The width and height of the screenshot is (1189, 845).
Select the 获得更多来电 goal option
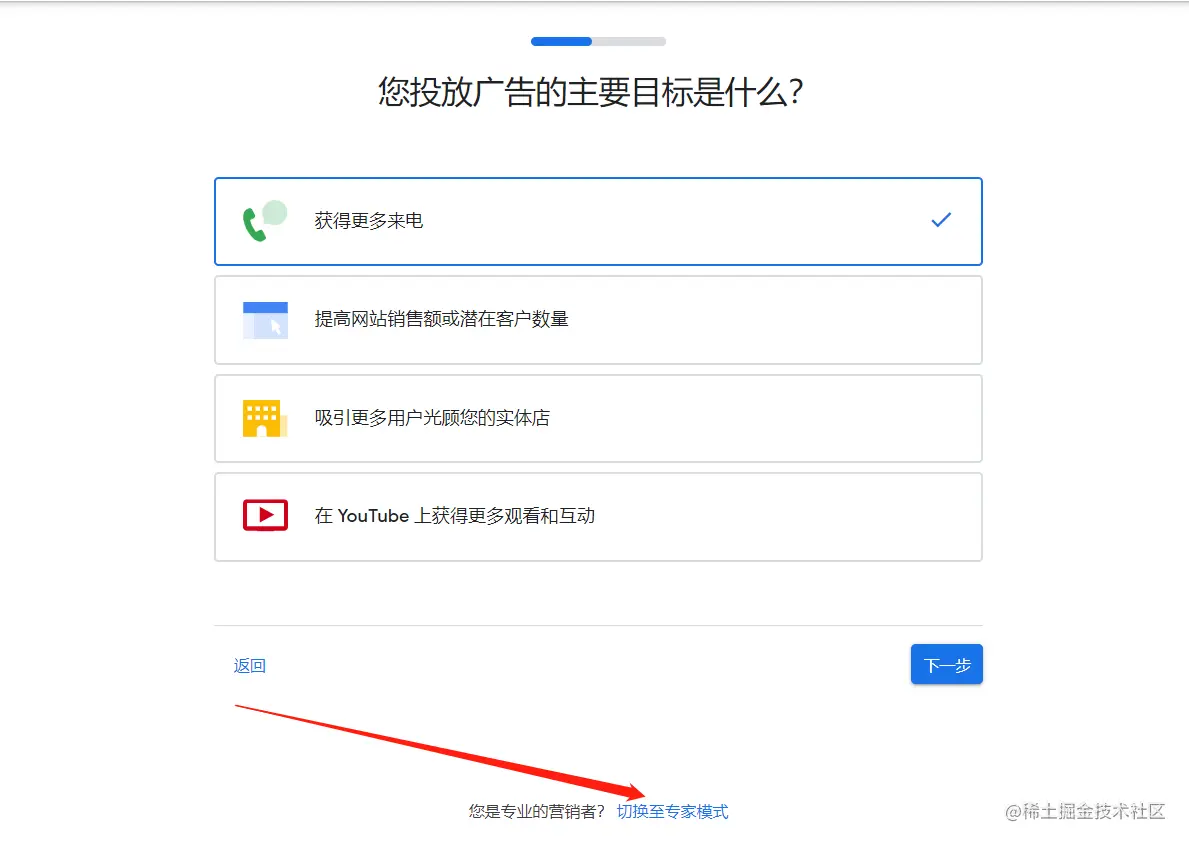pyautogui.click(x=598, y=221)
